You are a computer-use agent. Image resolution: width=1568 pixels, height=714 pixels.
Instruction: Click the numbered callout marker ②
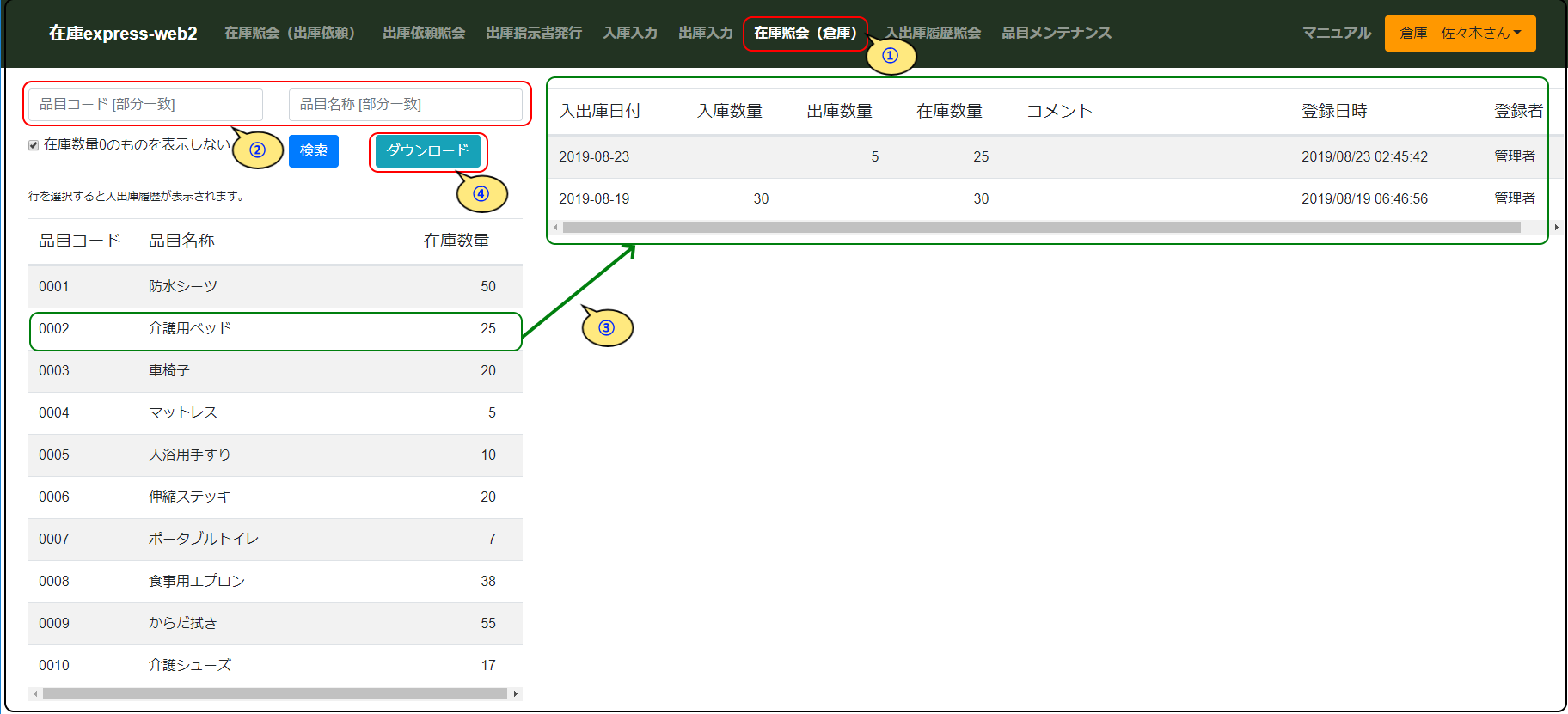coord(257,150)
